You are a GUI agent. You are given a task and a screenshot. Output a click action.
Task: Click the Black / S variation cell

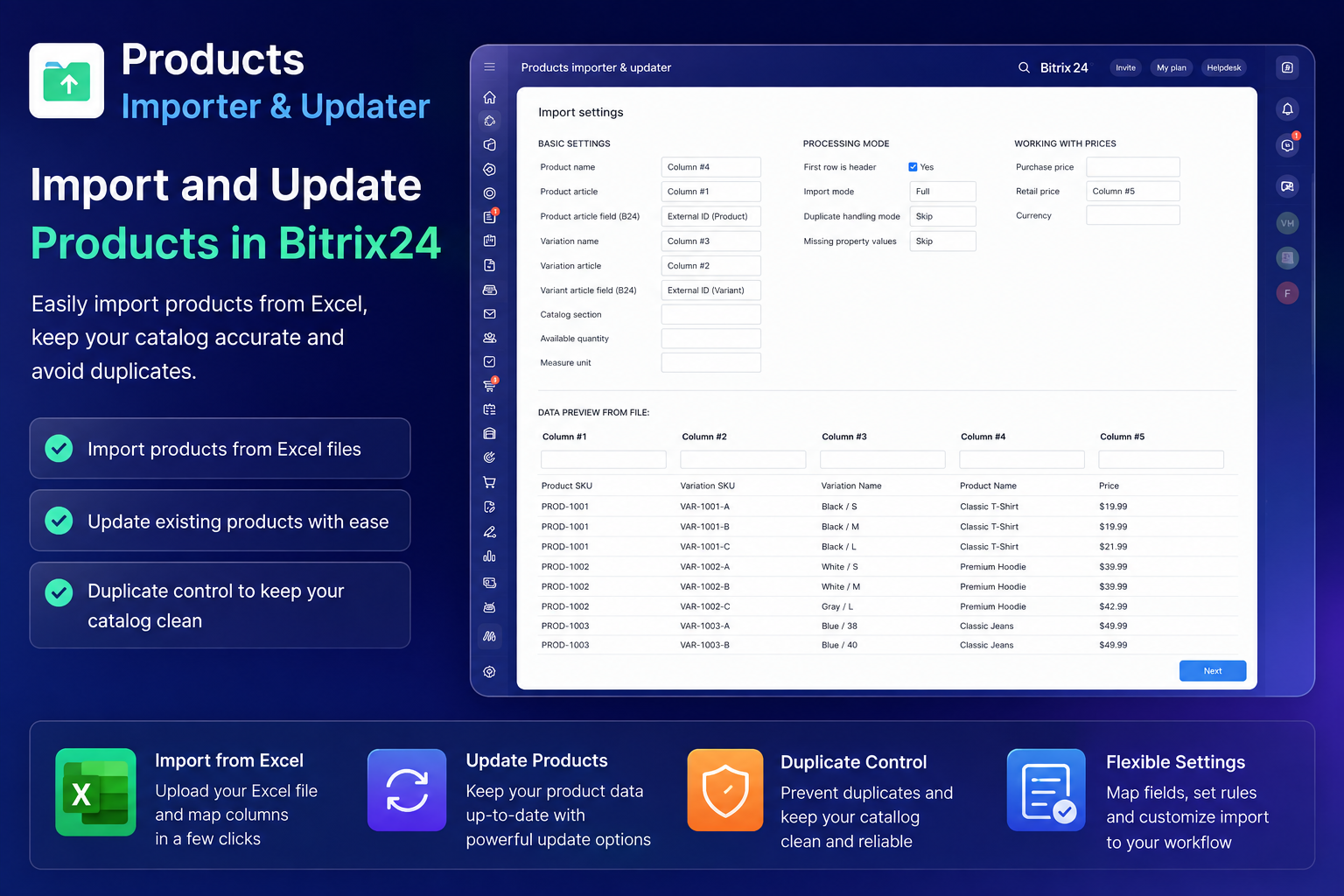click(839, 507)
